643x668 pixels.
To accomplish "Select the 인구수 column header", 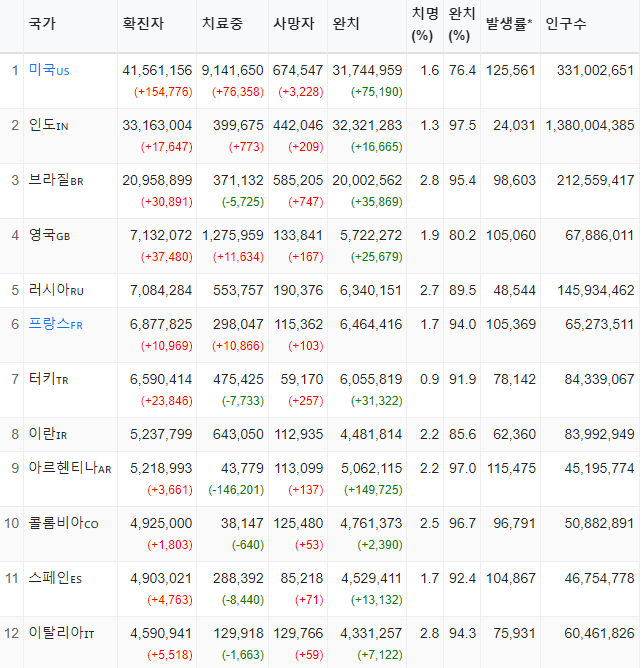I will [x=566, y=23].
